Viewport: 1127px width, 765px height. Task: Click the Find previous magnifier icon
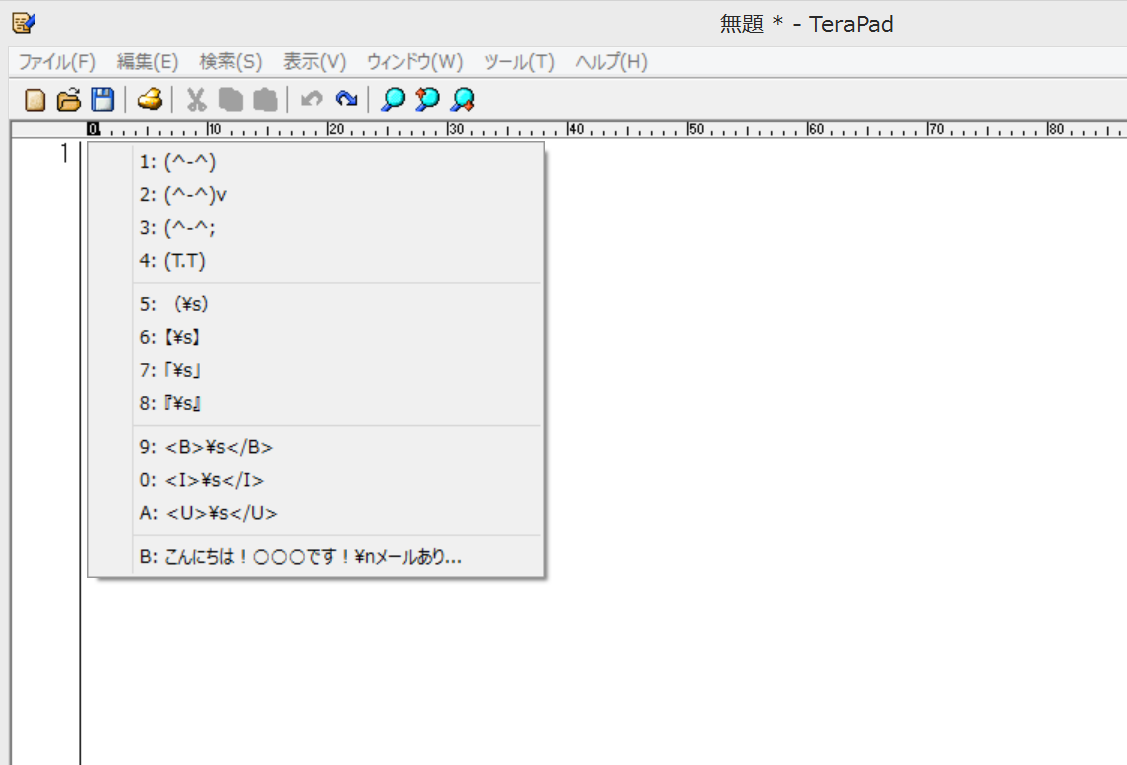click(x=427, y=99)
